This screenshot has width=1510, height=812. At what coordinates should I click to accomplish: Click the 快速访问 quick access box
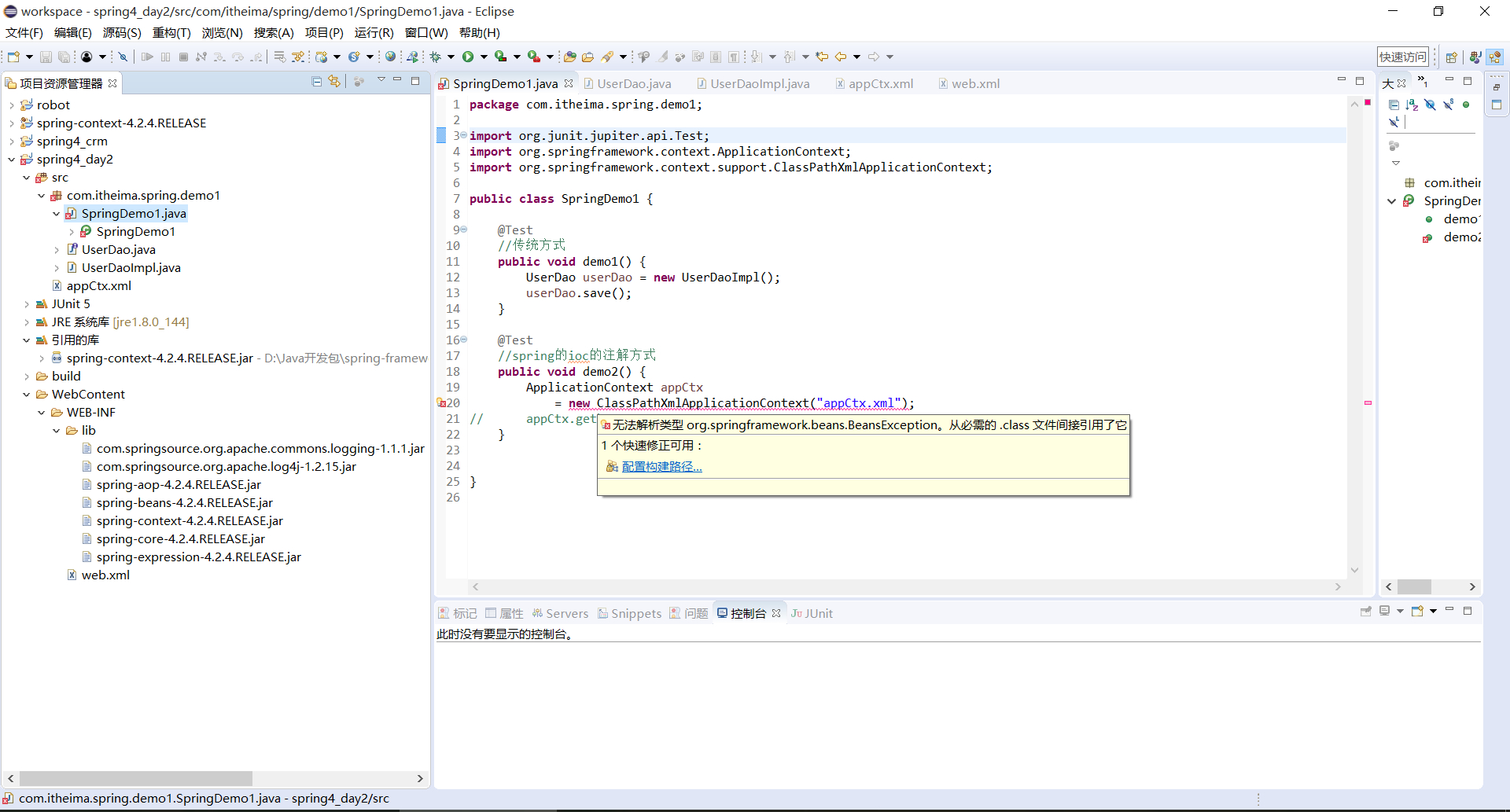click(x=1402, y=57)
